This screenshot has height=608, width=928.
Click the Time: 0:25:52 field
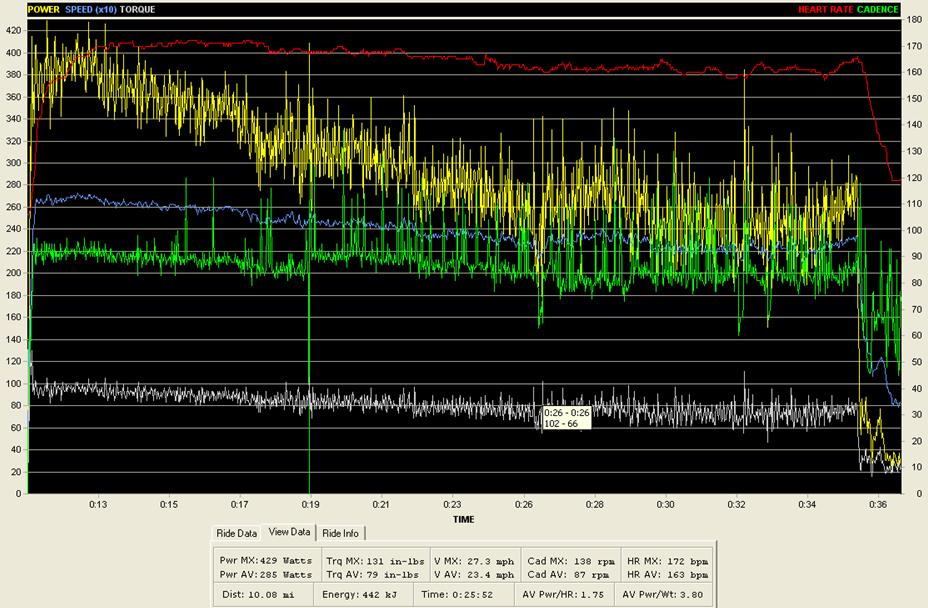(466, 594)
